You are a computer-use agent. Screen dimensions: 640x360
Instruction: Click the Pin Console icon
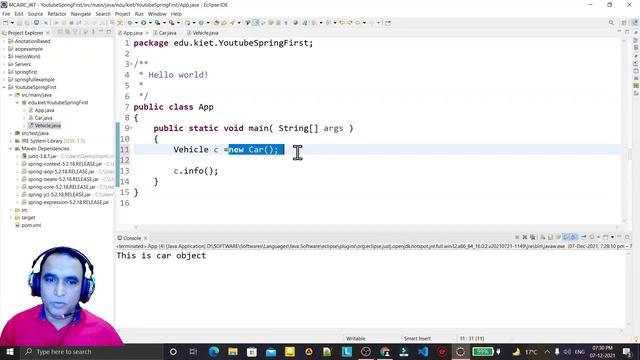point(584,237)
